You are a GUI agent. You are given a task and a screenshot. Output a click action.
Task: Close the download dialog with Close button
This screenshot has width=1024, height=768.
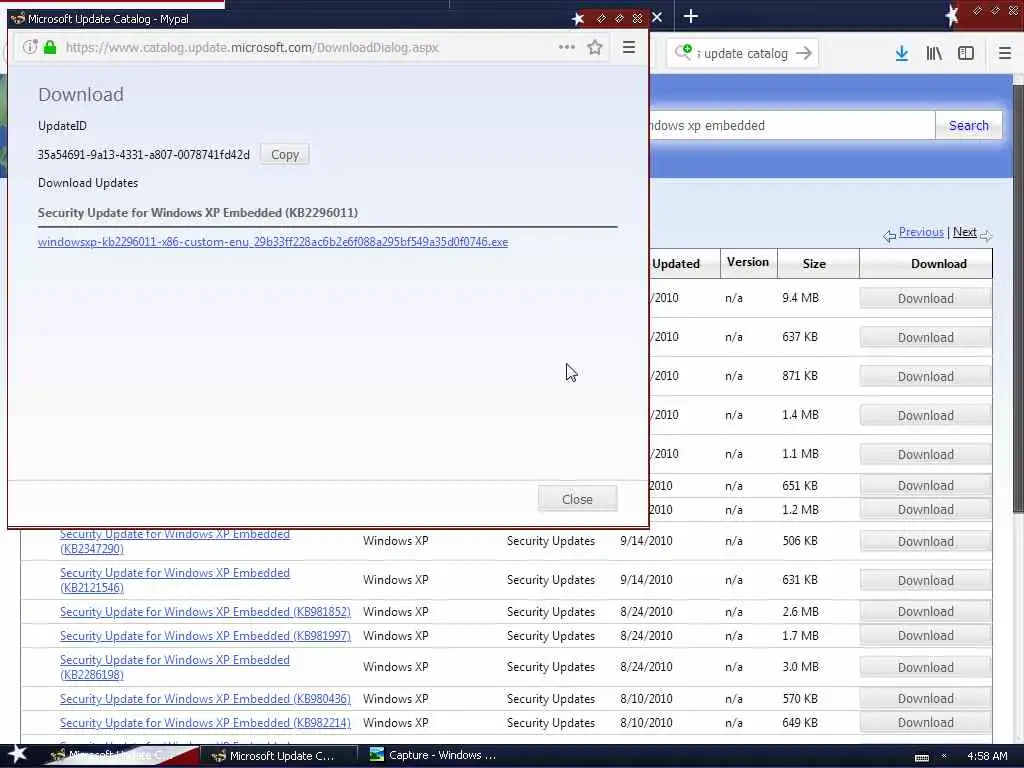coord(577,499)
